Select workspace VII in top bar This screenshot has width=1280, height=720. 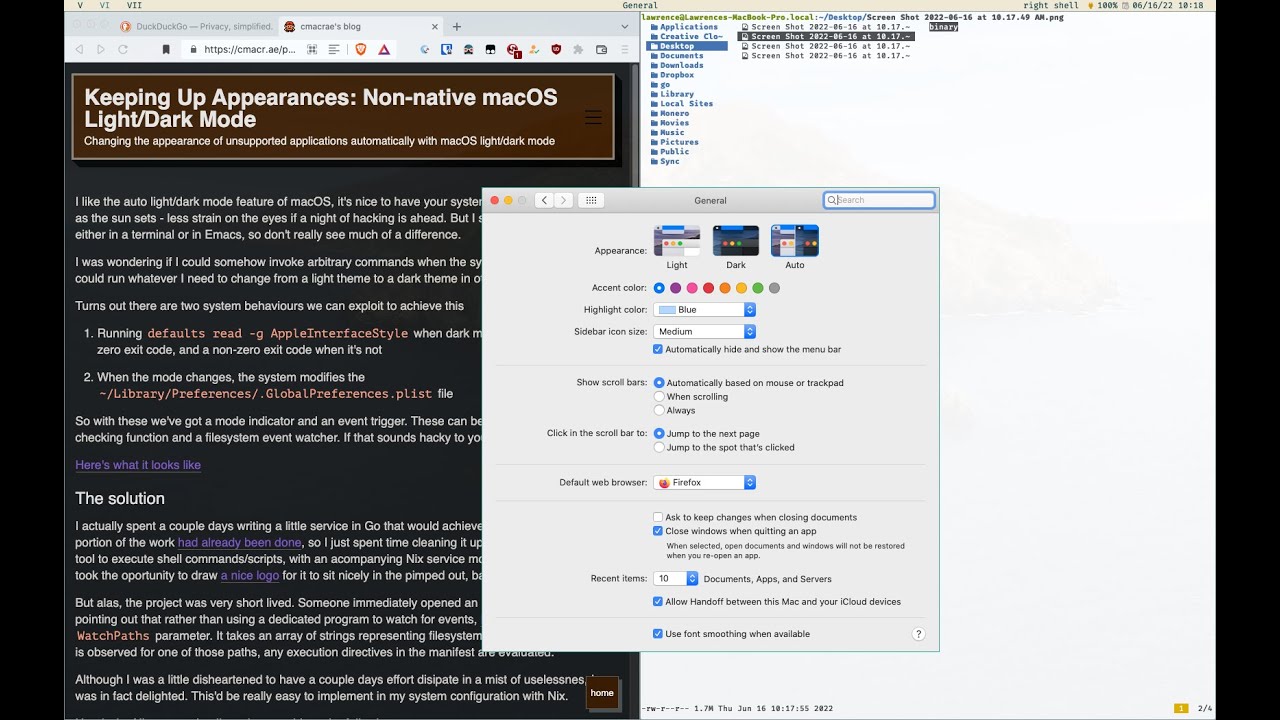[x=135, y=6]
